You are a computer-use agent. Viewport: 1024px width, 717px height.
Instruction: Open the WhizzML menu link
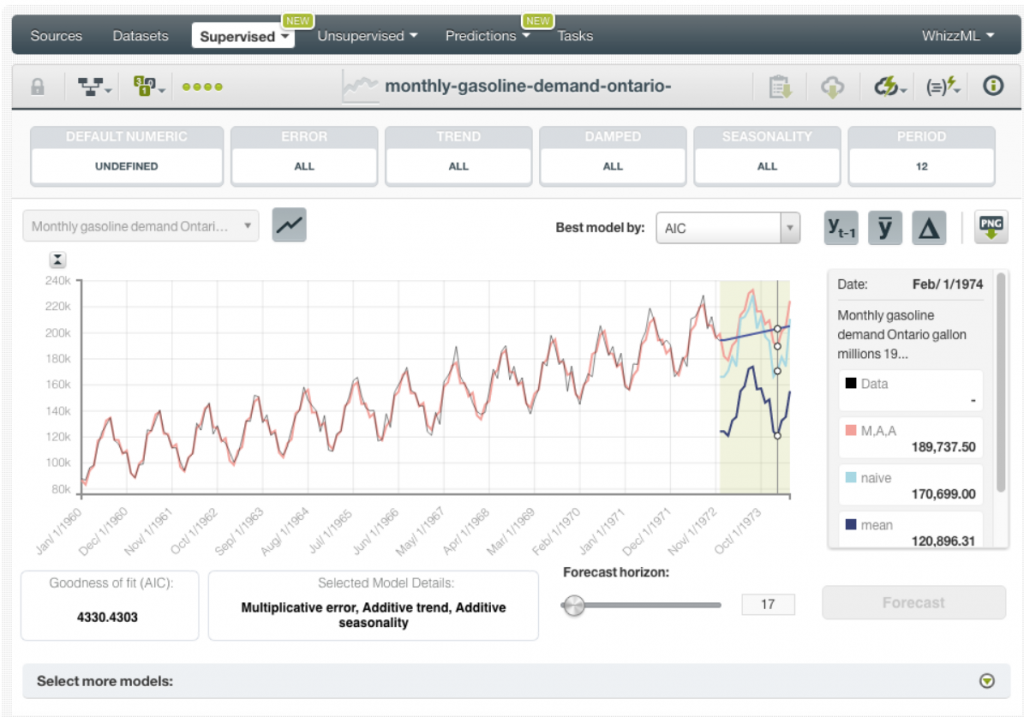point(958,36)
